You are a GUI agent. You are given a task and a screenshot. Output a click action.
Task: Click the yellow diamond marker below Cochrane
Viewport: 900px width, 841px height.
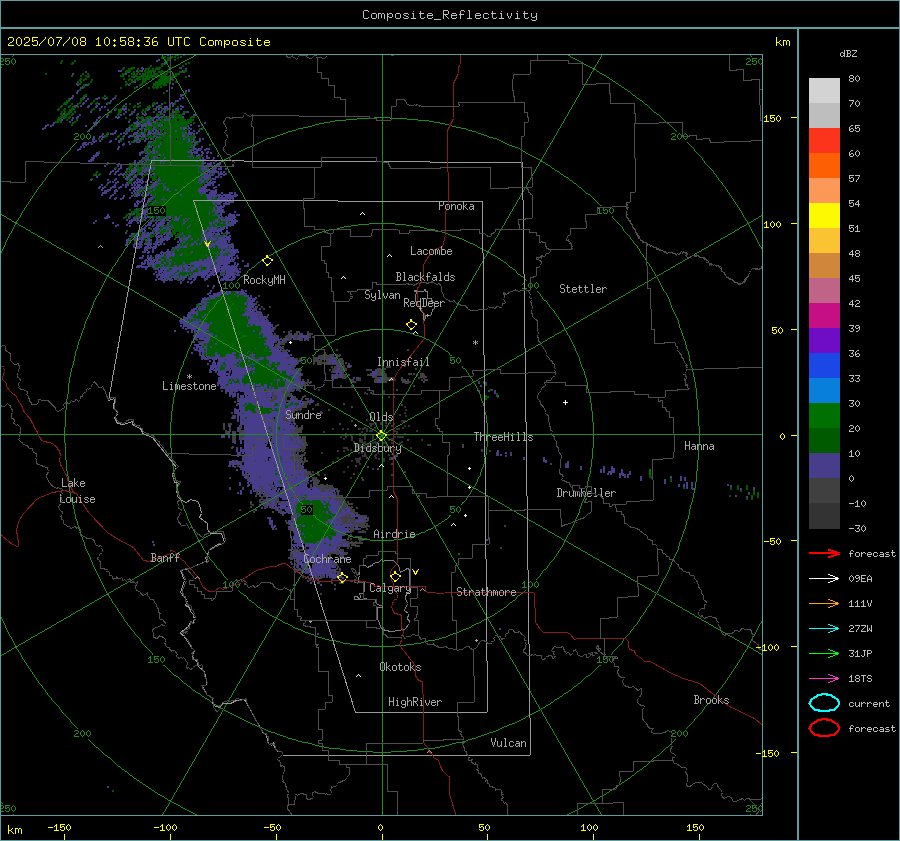[342, 578]
